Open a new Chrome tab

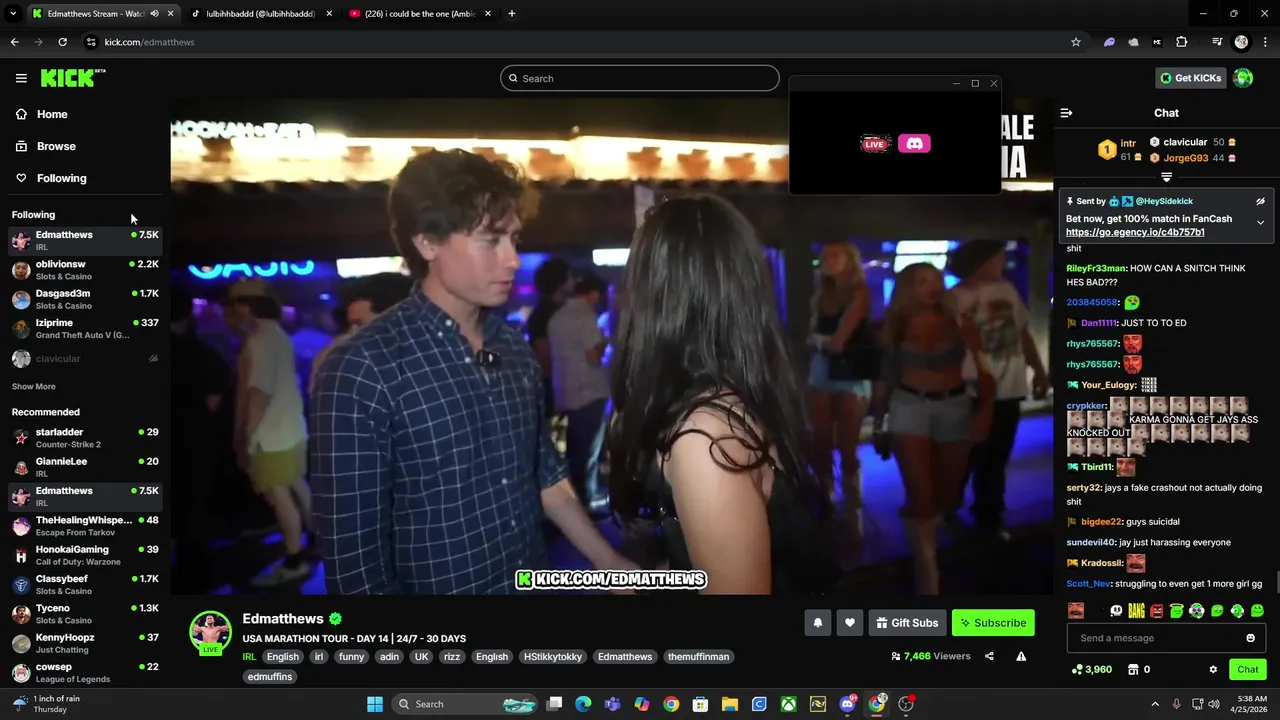pyautogui.click(x=511, y=14)
